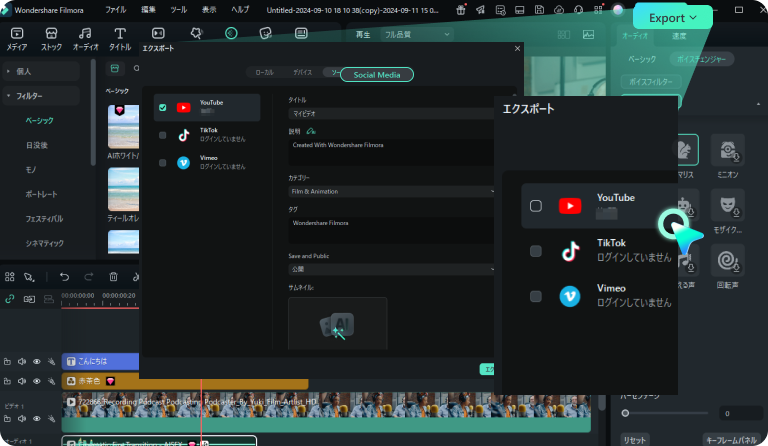
Task: Click the user avatar icon
Action: point(618,10)
